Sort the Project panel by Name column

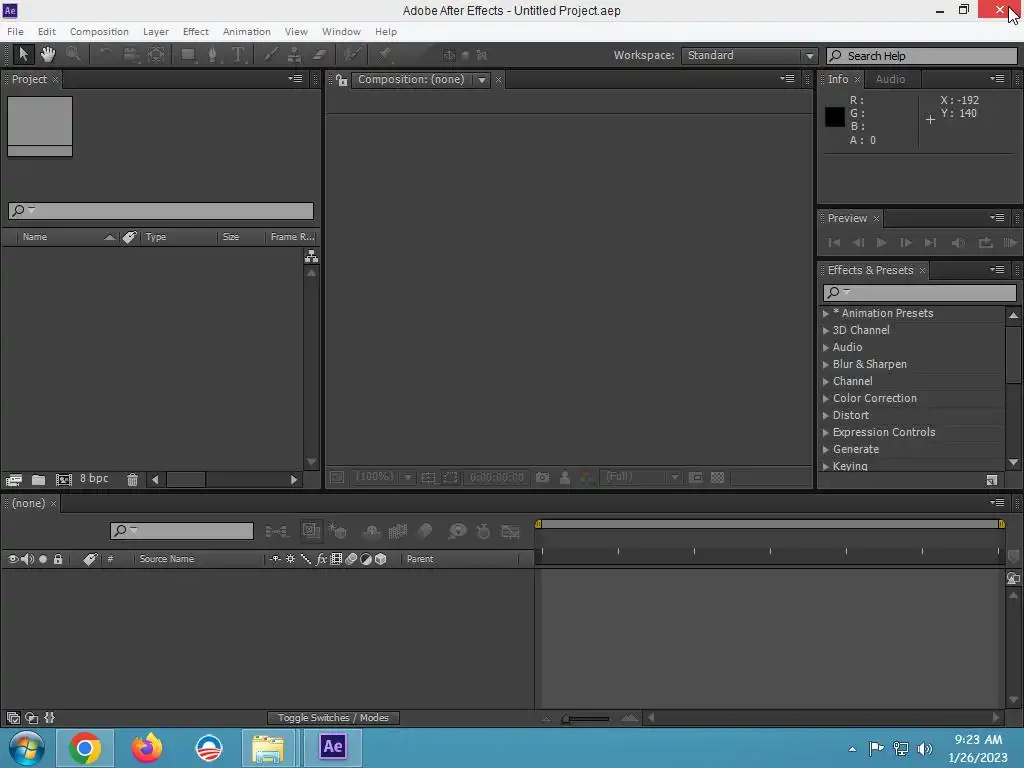point(35,237)
